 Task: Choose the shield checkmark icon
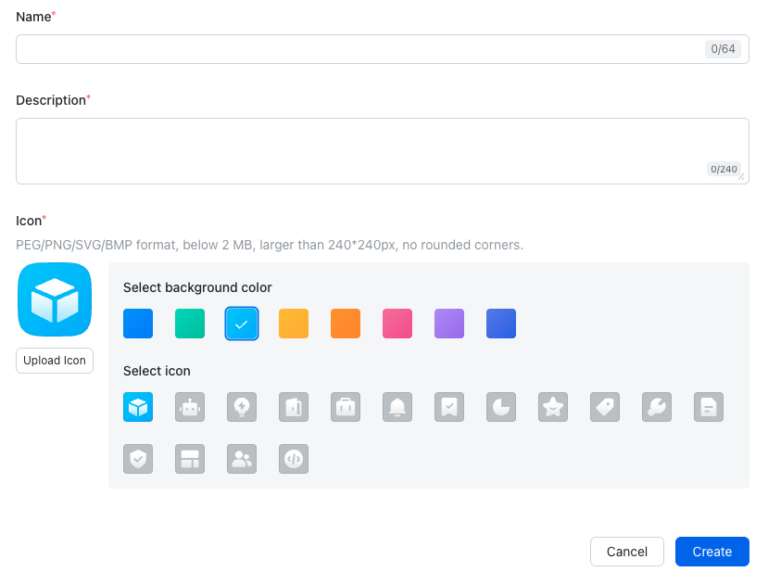tap(138, 459)
